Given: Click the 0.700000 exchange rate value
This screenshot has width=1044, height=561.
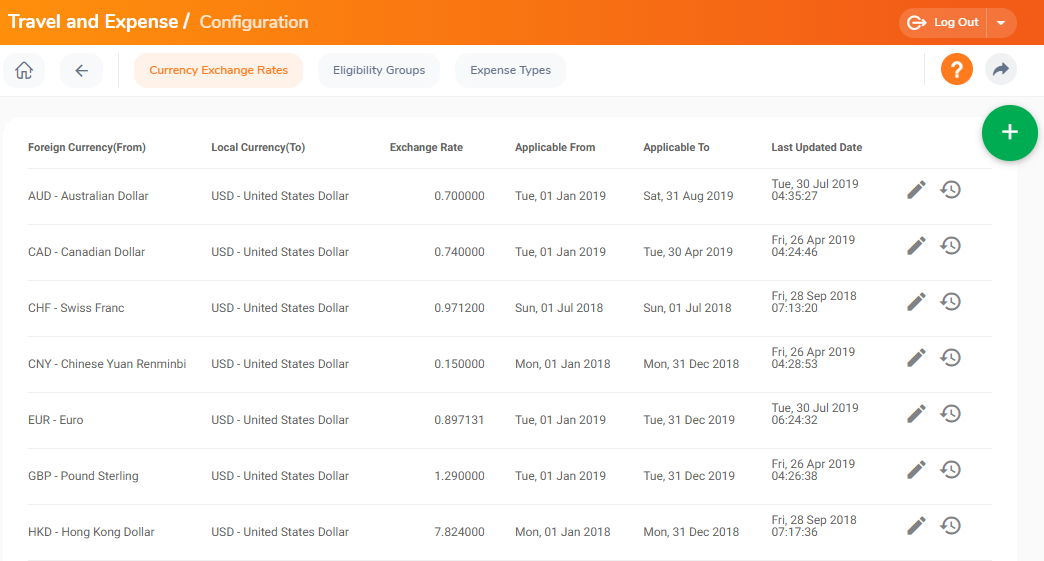Looking at the screenshot, I should pos(459,196).
